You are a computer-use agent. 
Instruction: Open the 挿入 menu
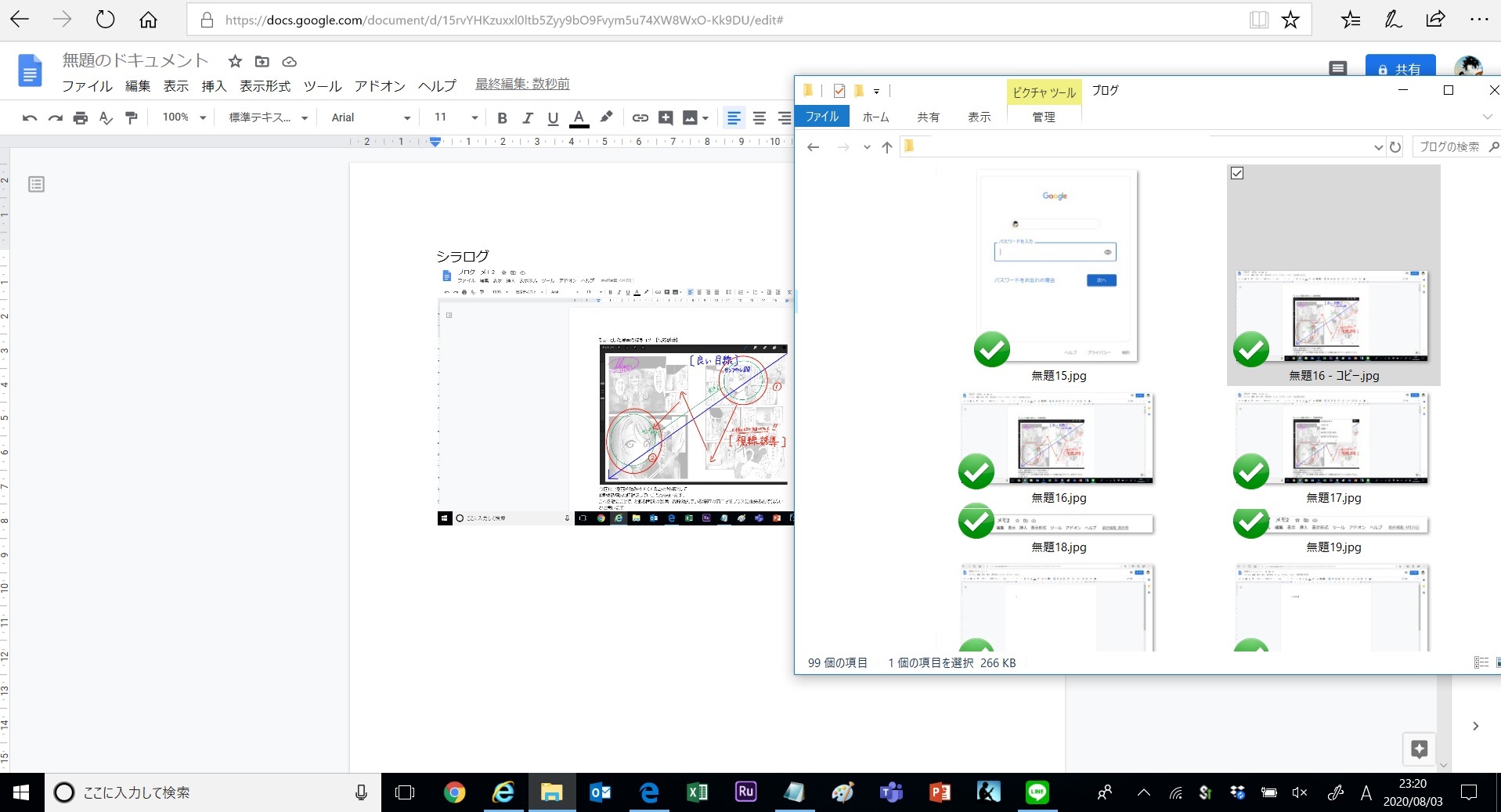point(214,85)
